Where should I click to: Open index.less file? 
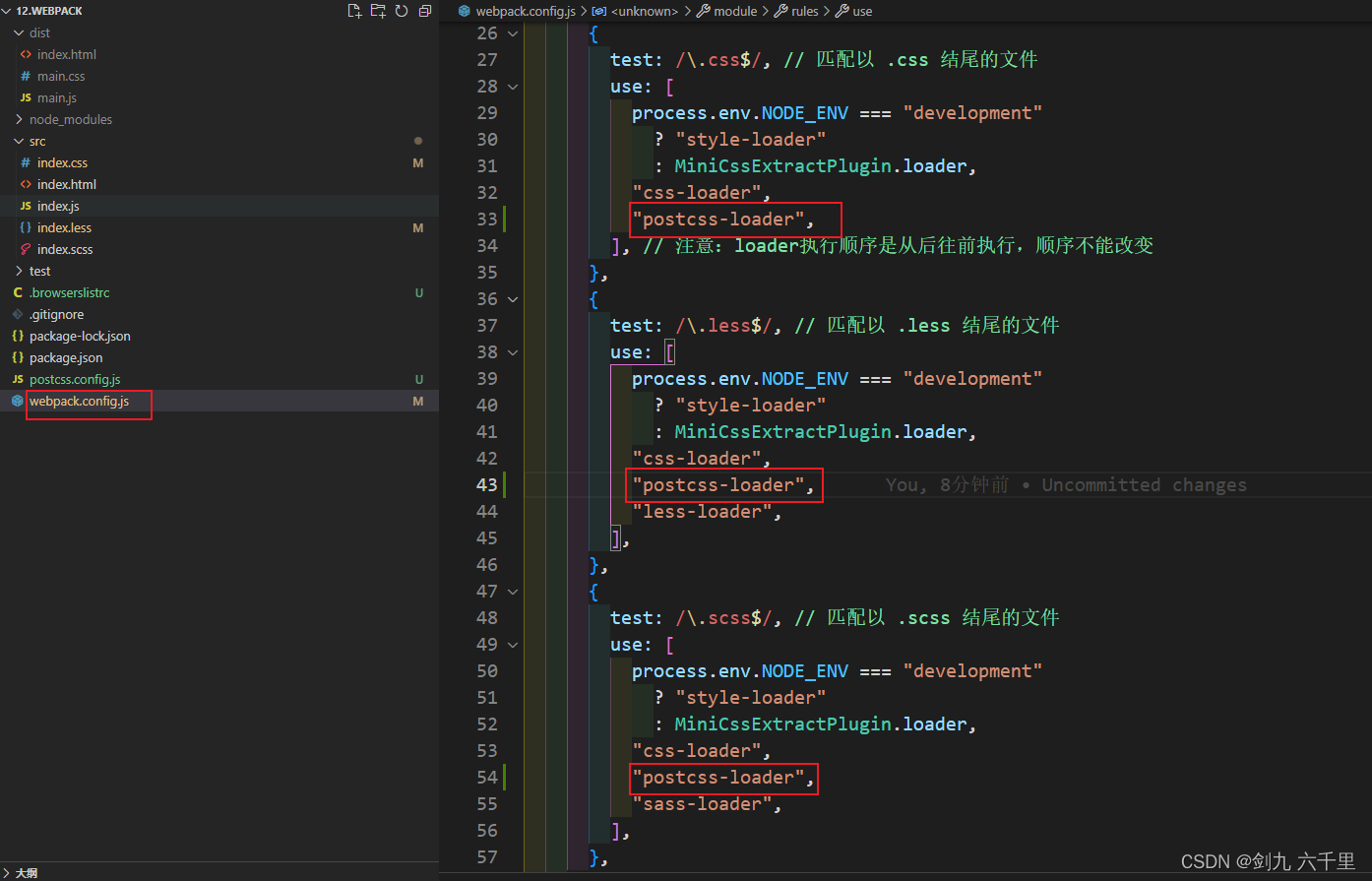tap(64, 227)
